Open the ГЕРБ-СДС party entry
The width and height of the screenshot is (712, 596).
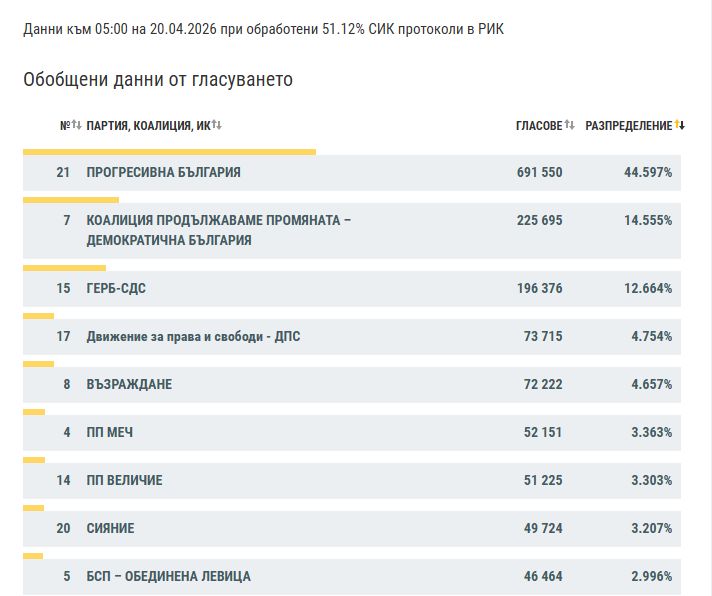(x=116, y=289)
